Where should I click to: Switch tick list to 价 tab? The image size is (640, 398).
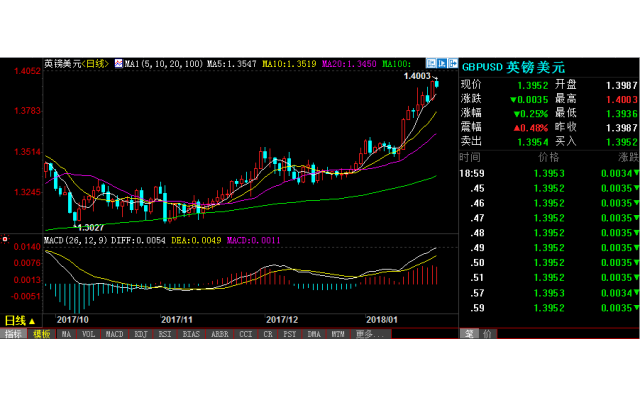pyautogui.click(x=487, y=334)
